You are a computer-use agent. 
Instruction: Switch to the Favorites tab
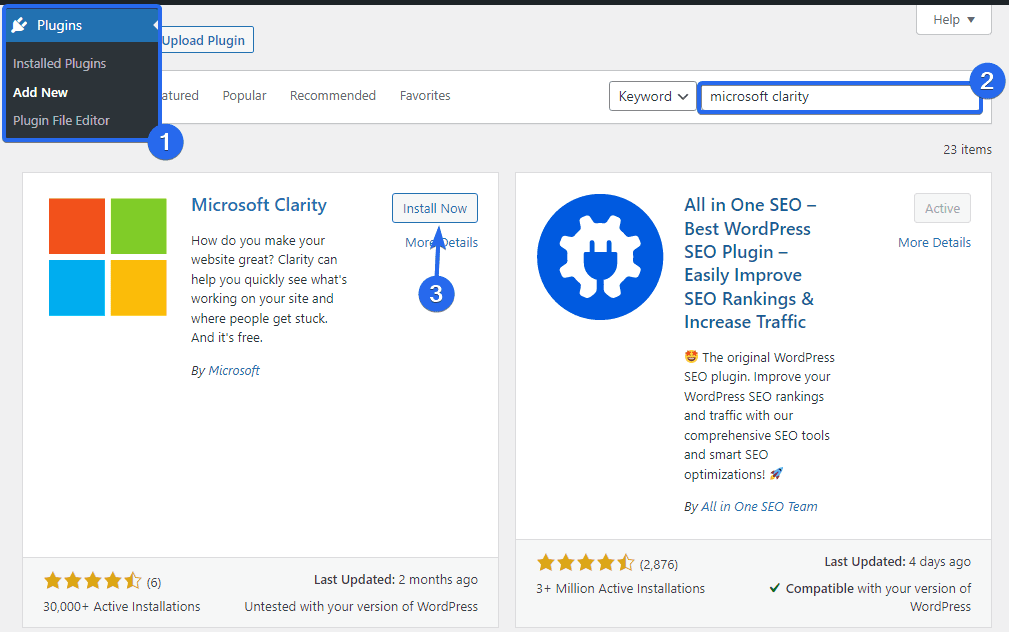(x=425, y=95)
